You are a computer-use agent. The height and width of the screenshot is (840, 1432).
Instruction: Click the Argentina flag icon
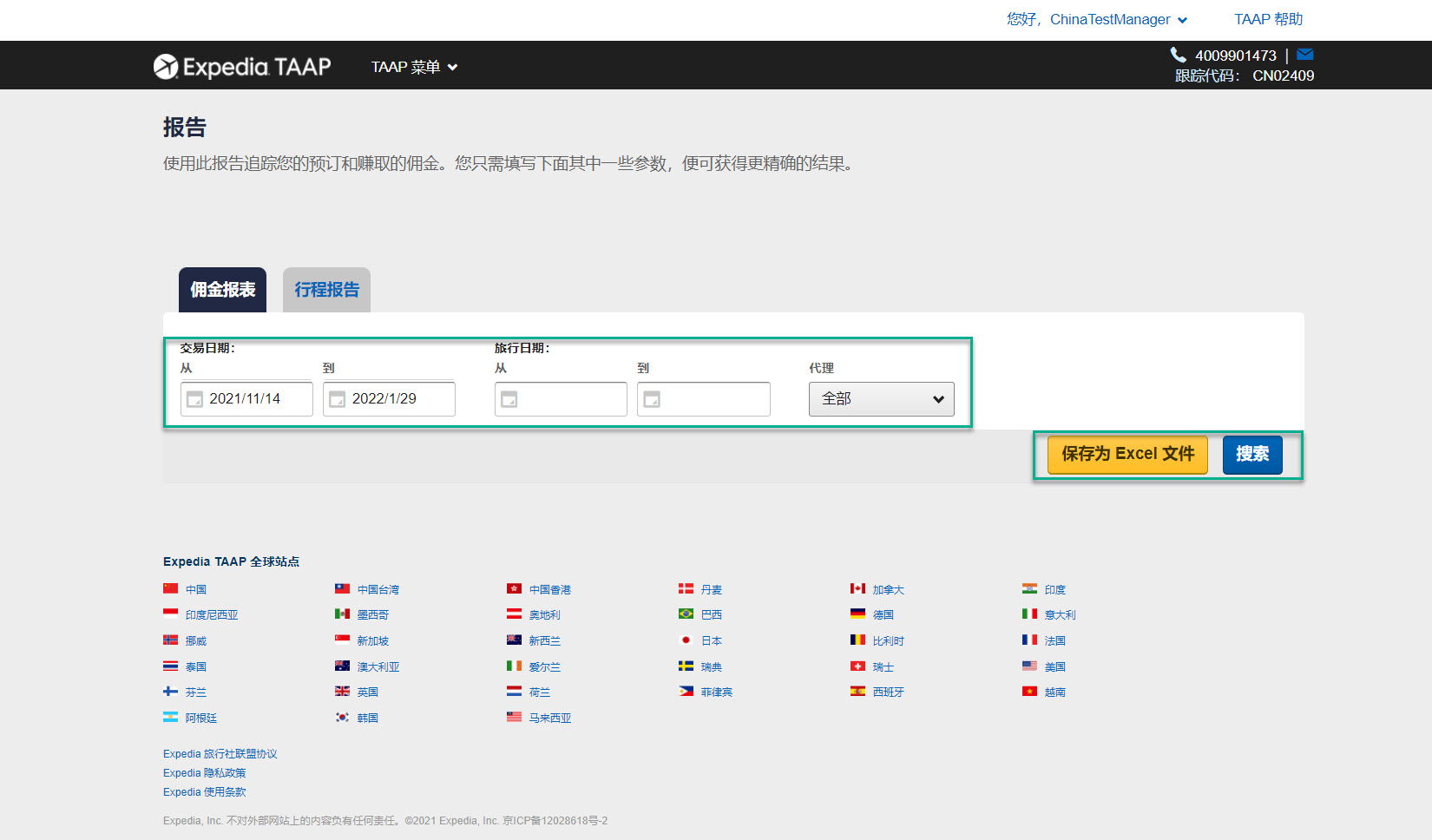click(x=171, y=717)
